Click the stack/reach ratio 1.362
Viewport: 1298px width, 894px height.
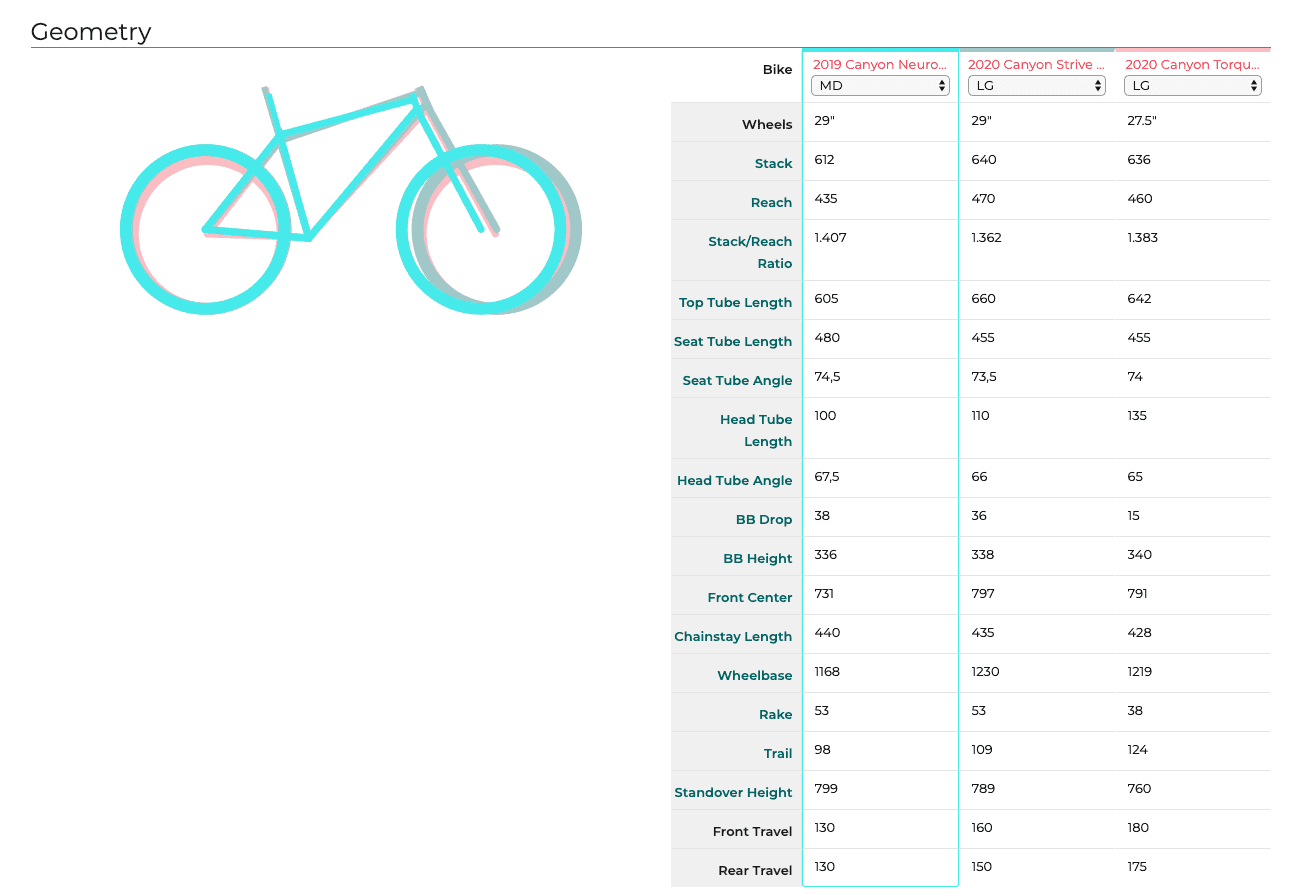click(987, 238)
